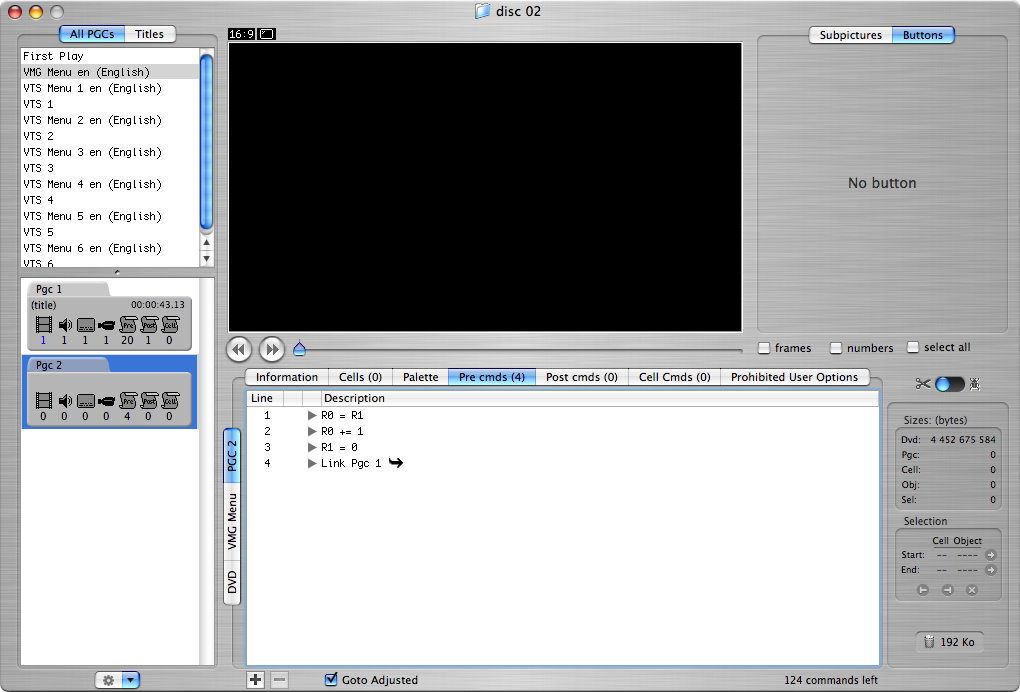Open the Pre commands scroll icon in Pgc 1
The image size is (1020, 692).
(128, 325)
